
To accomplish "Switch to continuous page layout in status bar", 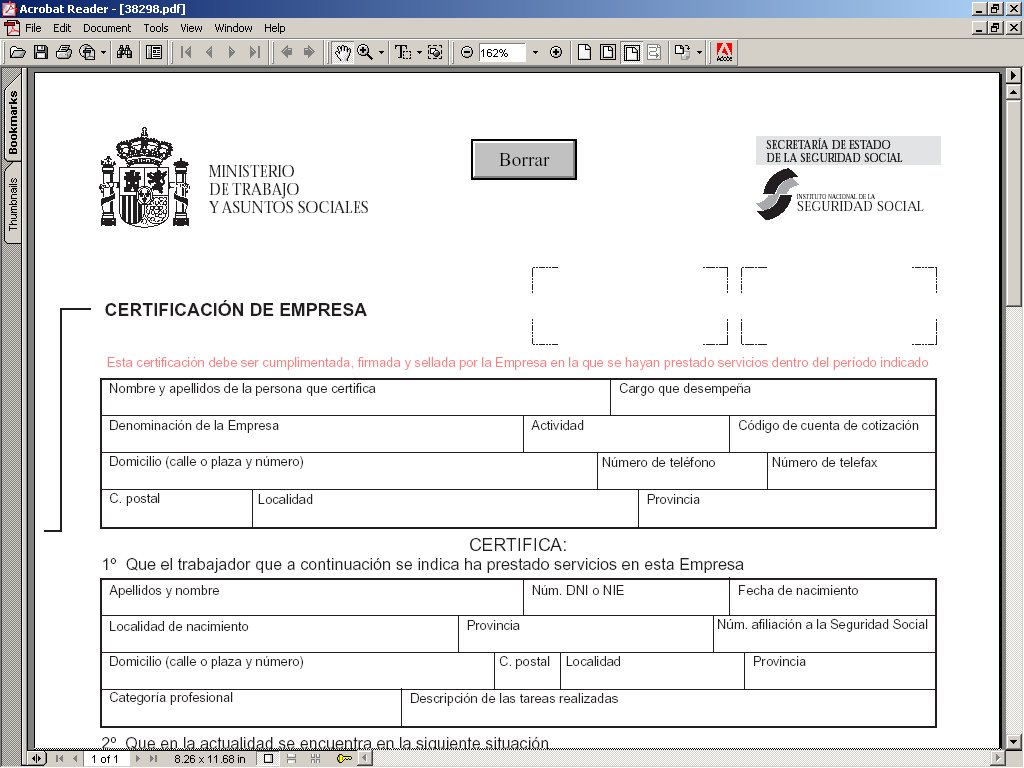I will click(x=292, y=758).
